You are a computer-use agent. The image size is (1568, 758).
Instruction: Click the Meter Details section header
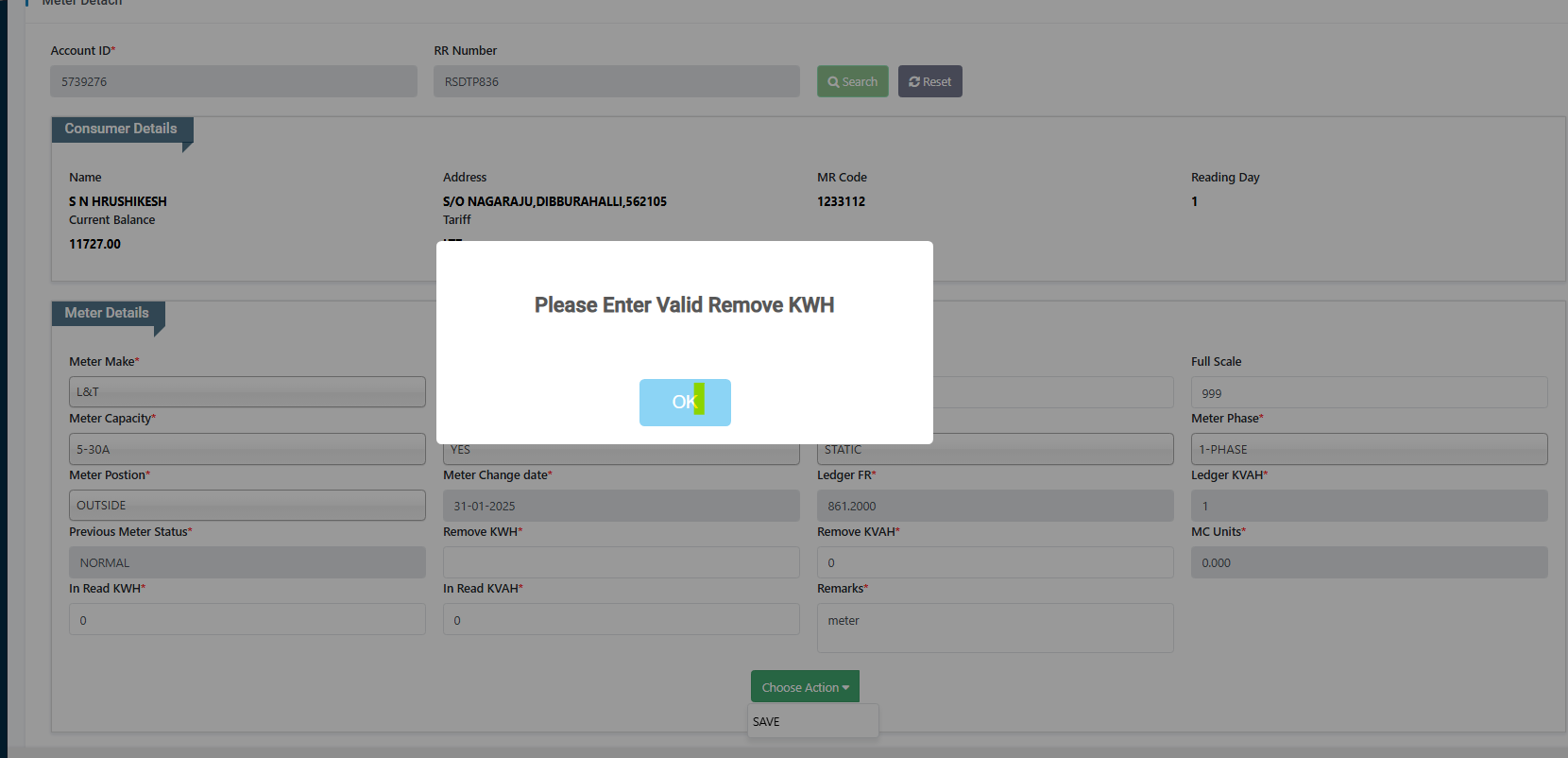108,313
